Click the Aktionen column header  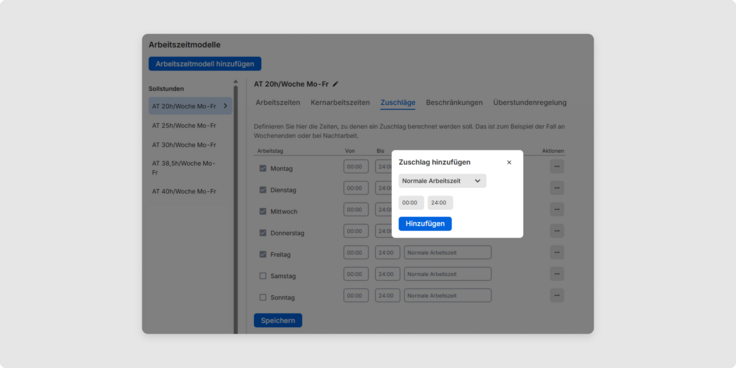click(x=553, y=151)
